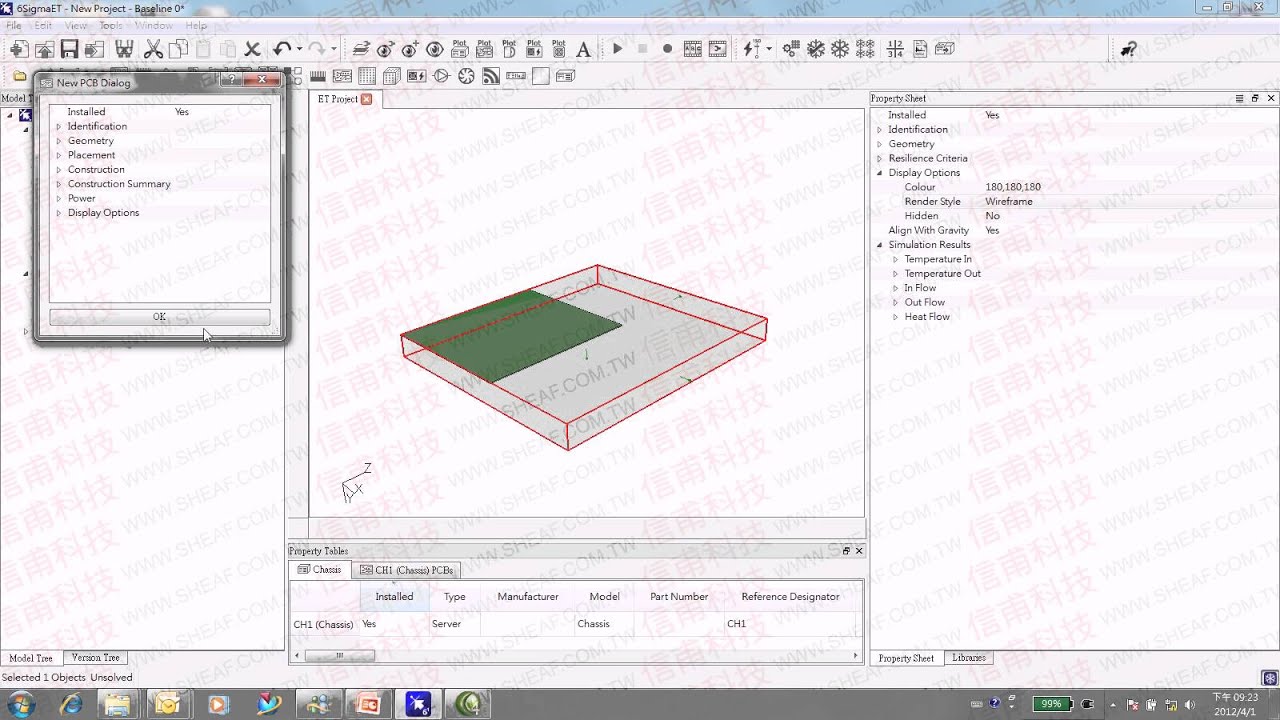Open the lightning bolt tool dropdown arrow
This screenshot has width=1280, height=720.
(768, 49)
